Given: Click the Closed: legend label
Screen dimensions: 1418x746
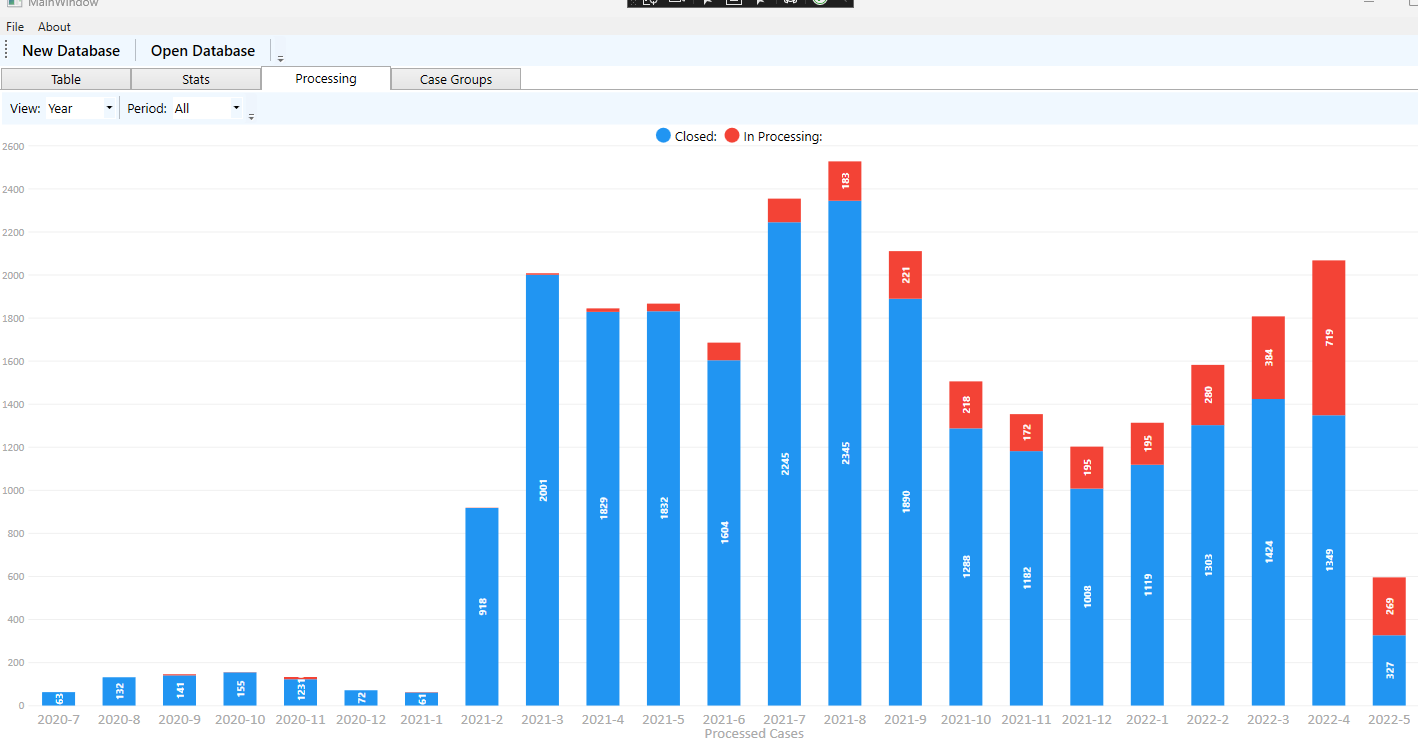Looking at the screenshot, I should tap(696, 137).
